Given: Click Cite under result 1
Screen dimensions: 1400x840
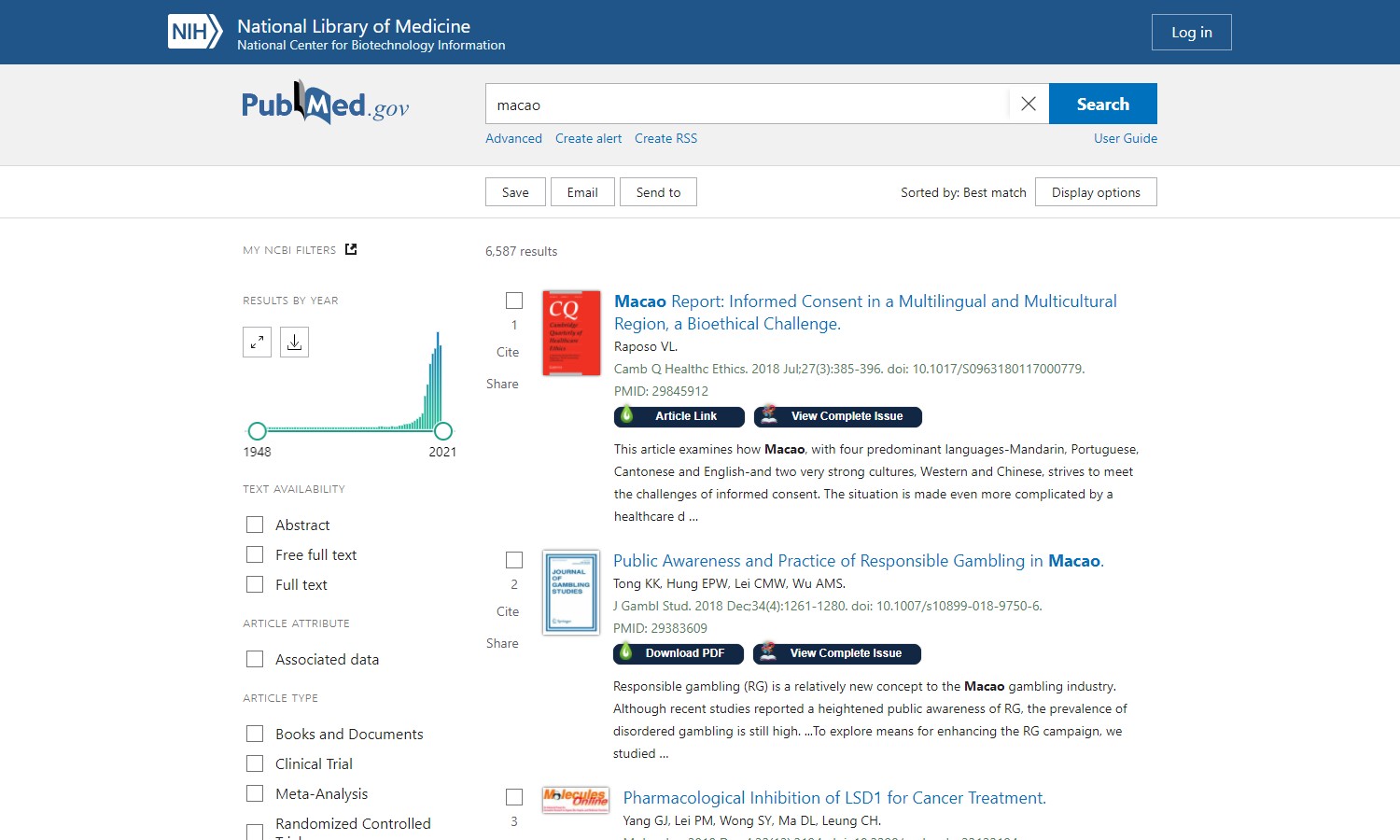Looking at the screenshot, I should (x=508, y=352).
